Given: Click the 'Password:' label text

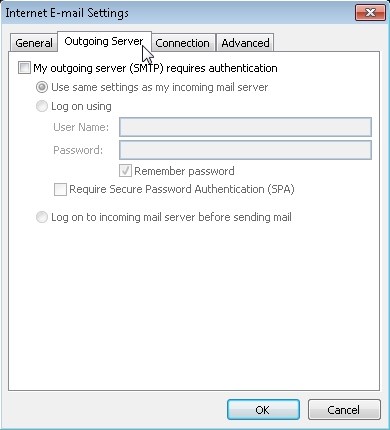Looking at the screenshot, I should tap(78, 150).
